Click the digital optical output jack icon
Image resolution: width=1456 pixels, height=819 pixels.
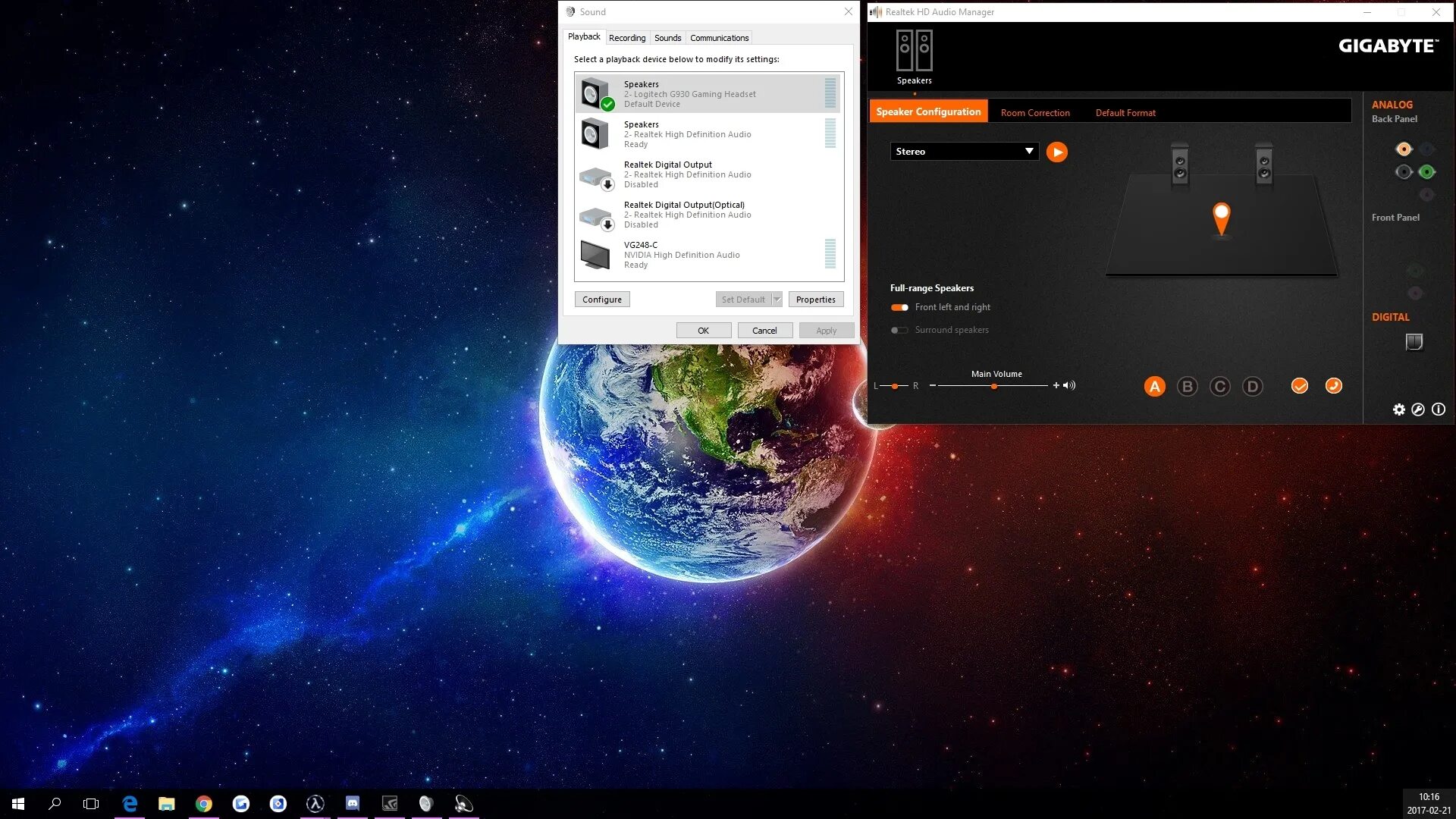[x=1414, y=342]
